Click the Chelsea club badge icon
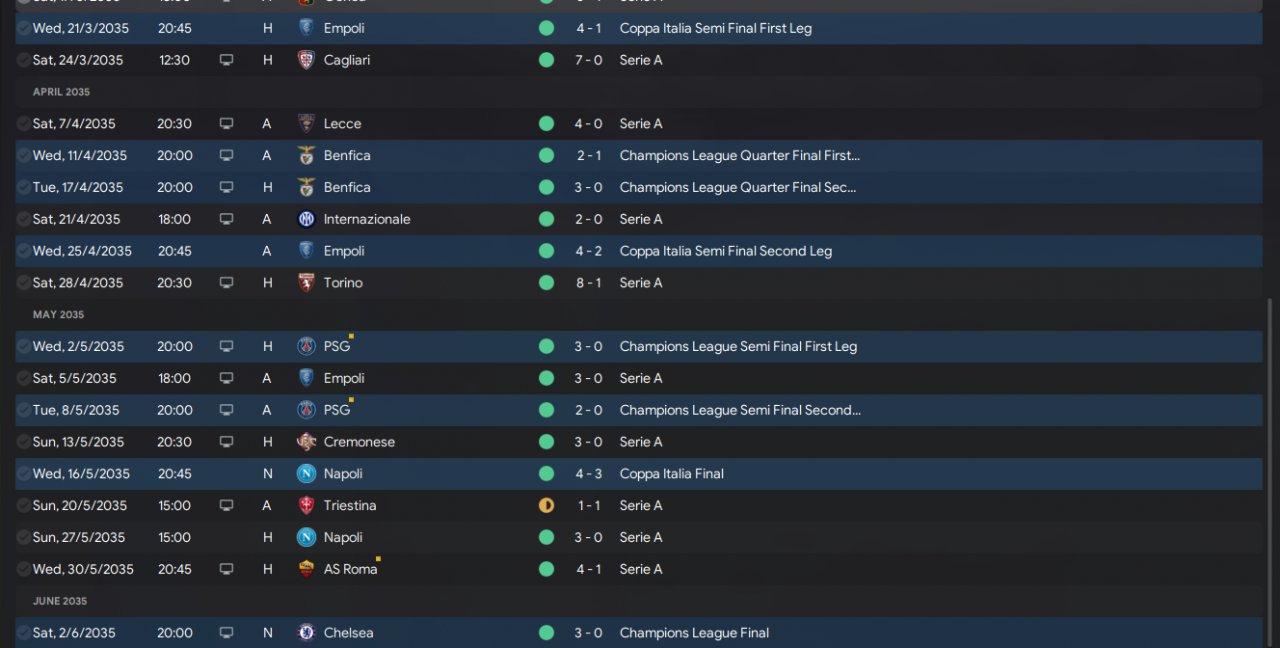 [306, 633]
